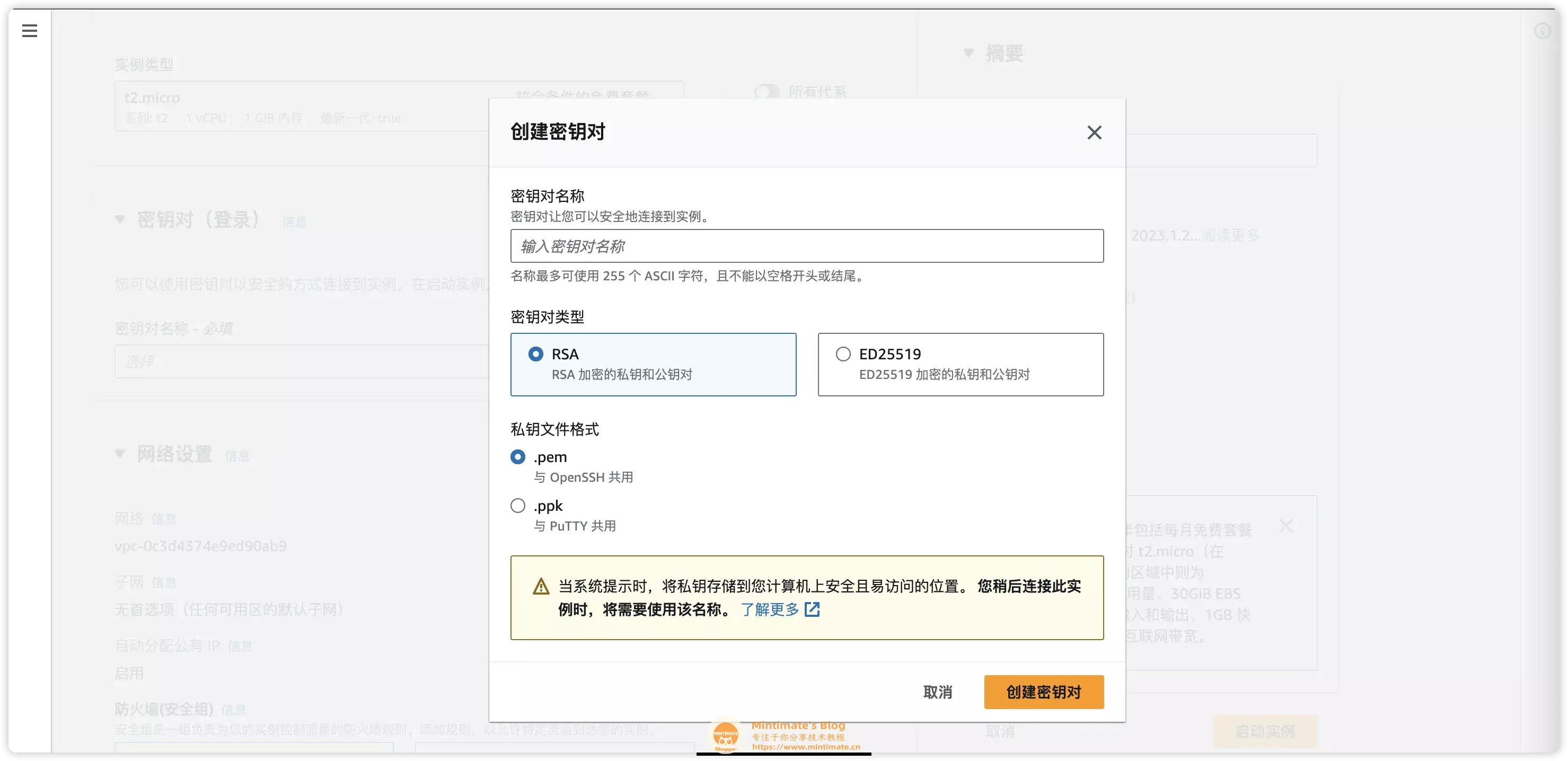The image size is (1568, 761).
Task: Collapse the 网络设置 section
Action: click(120, 454)
